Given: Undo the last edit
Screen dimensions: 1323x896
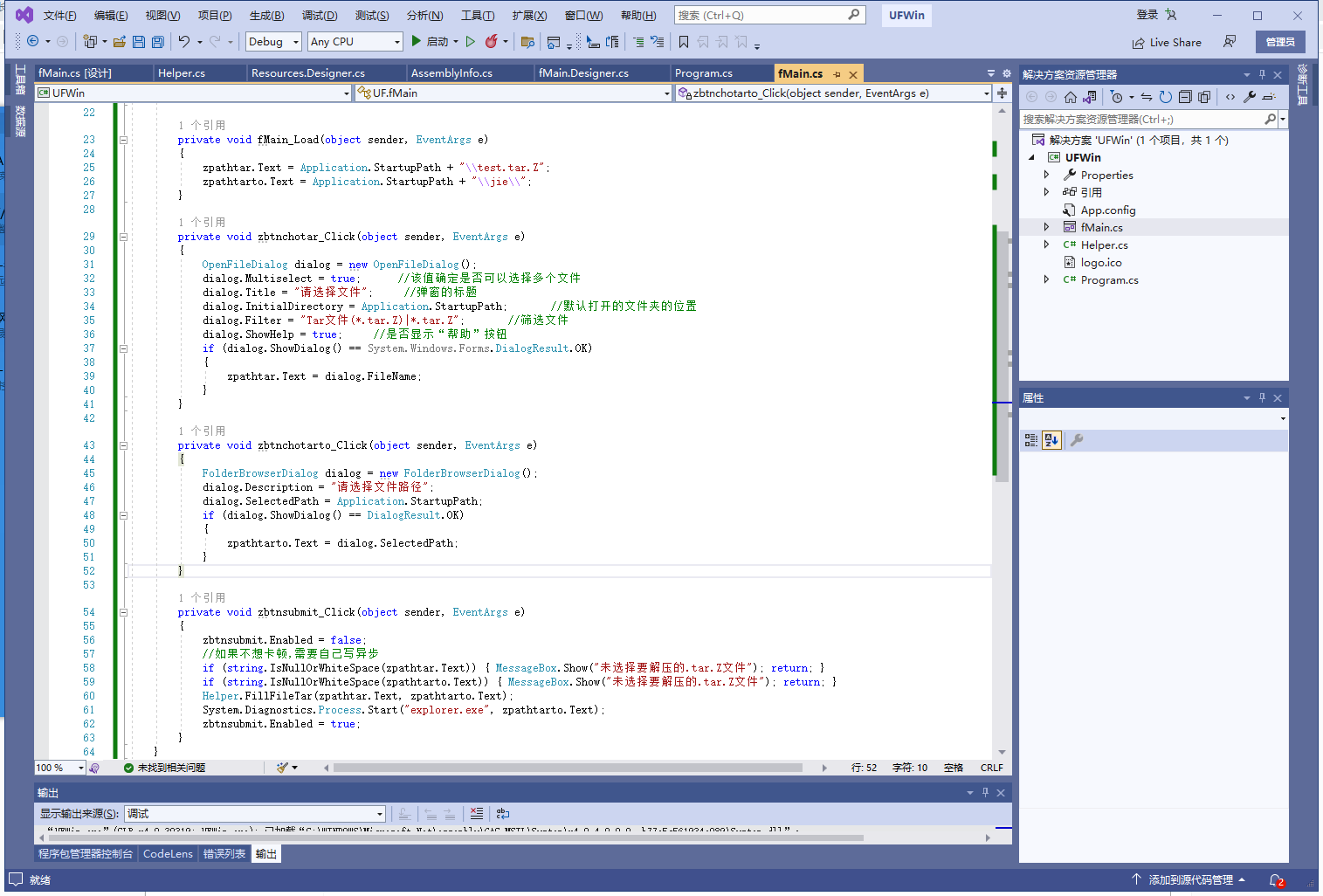Looking at the screenshot, I should click(183, 41).
